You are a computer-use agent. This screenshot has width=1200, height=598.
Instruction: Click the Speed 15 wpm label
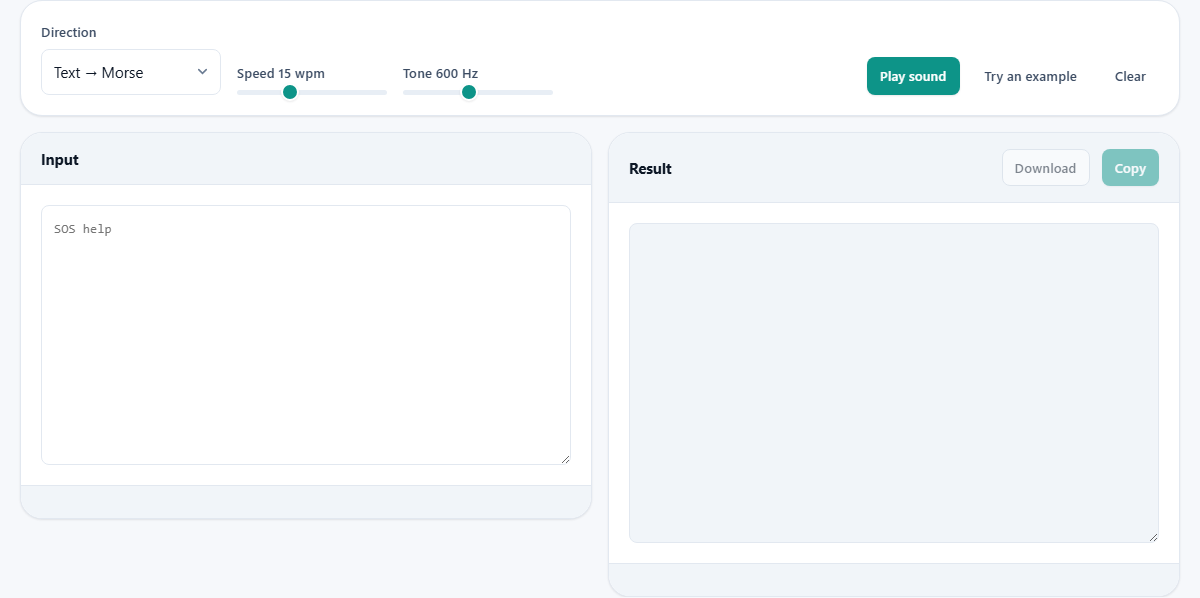(x=281, y=73)
